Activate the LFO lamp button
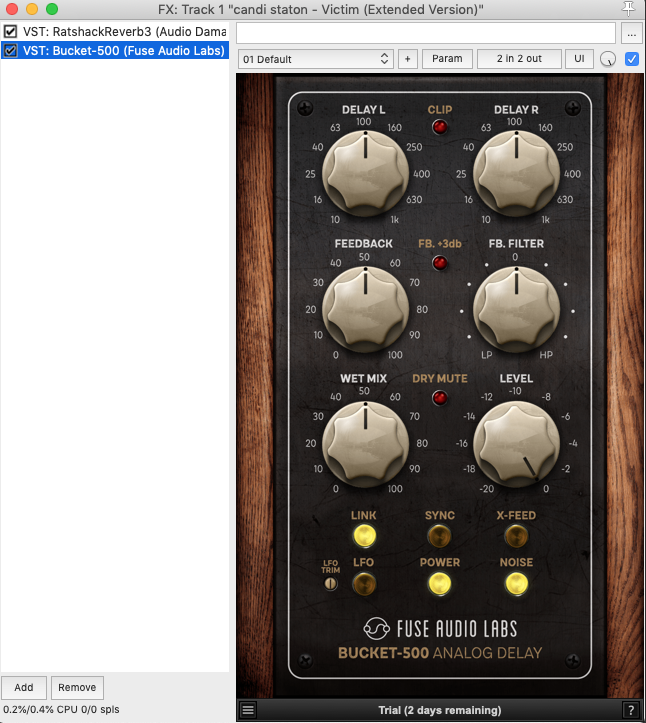This screenshot has height=723, width=646. click(364, 584)
